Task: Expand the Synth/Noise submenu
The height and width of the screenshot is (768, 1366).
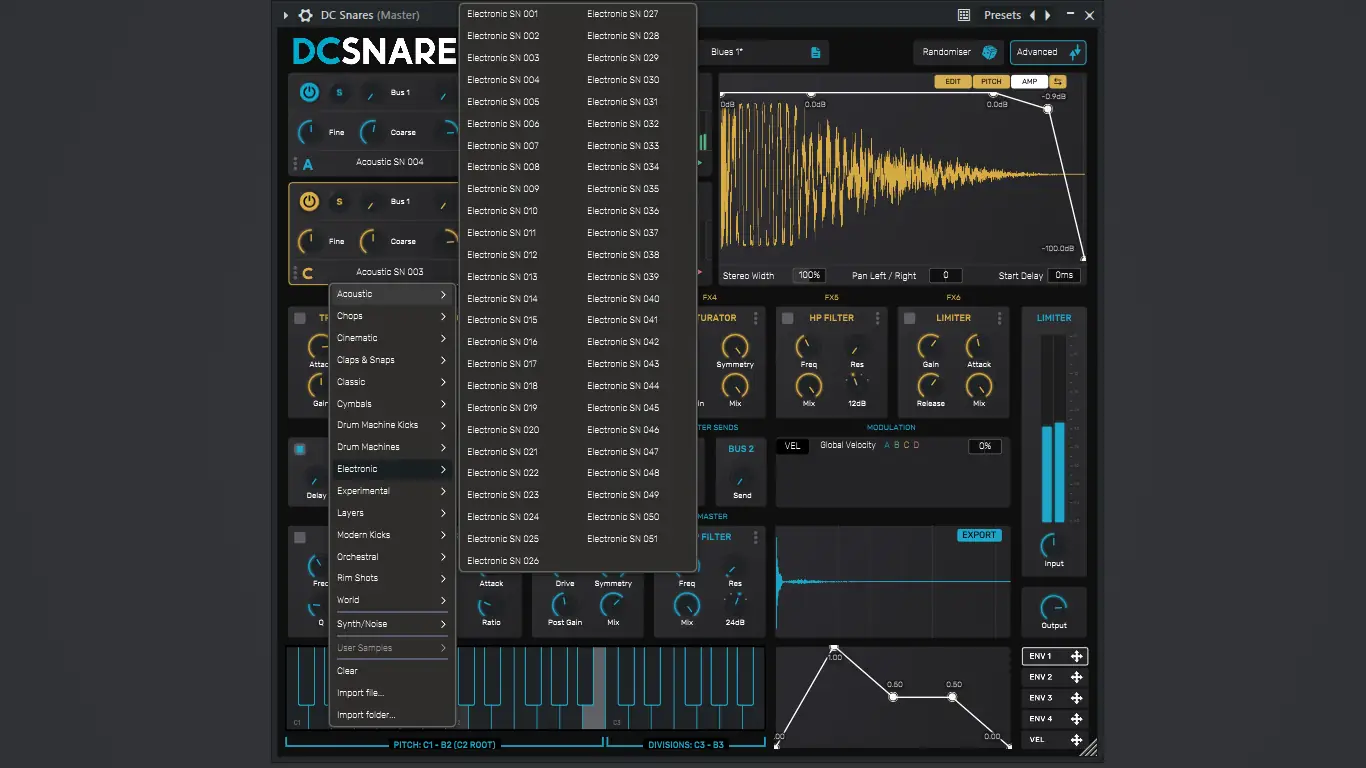Action: [392, 624]
